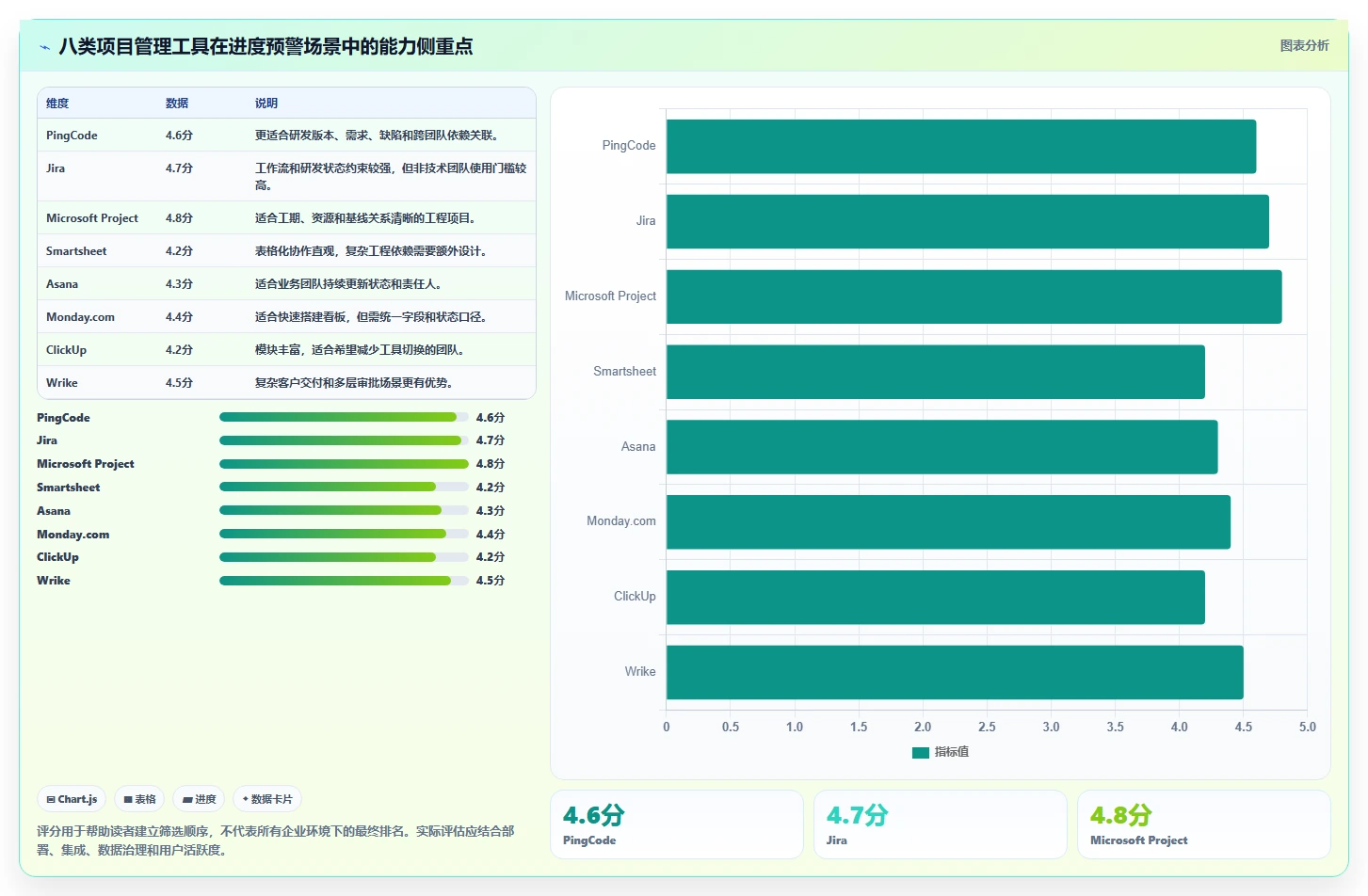Click the 进度 tag chip
This screenshot has width=1368, height=896.
tap(199, 799)
